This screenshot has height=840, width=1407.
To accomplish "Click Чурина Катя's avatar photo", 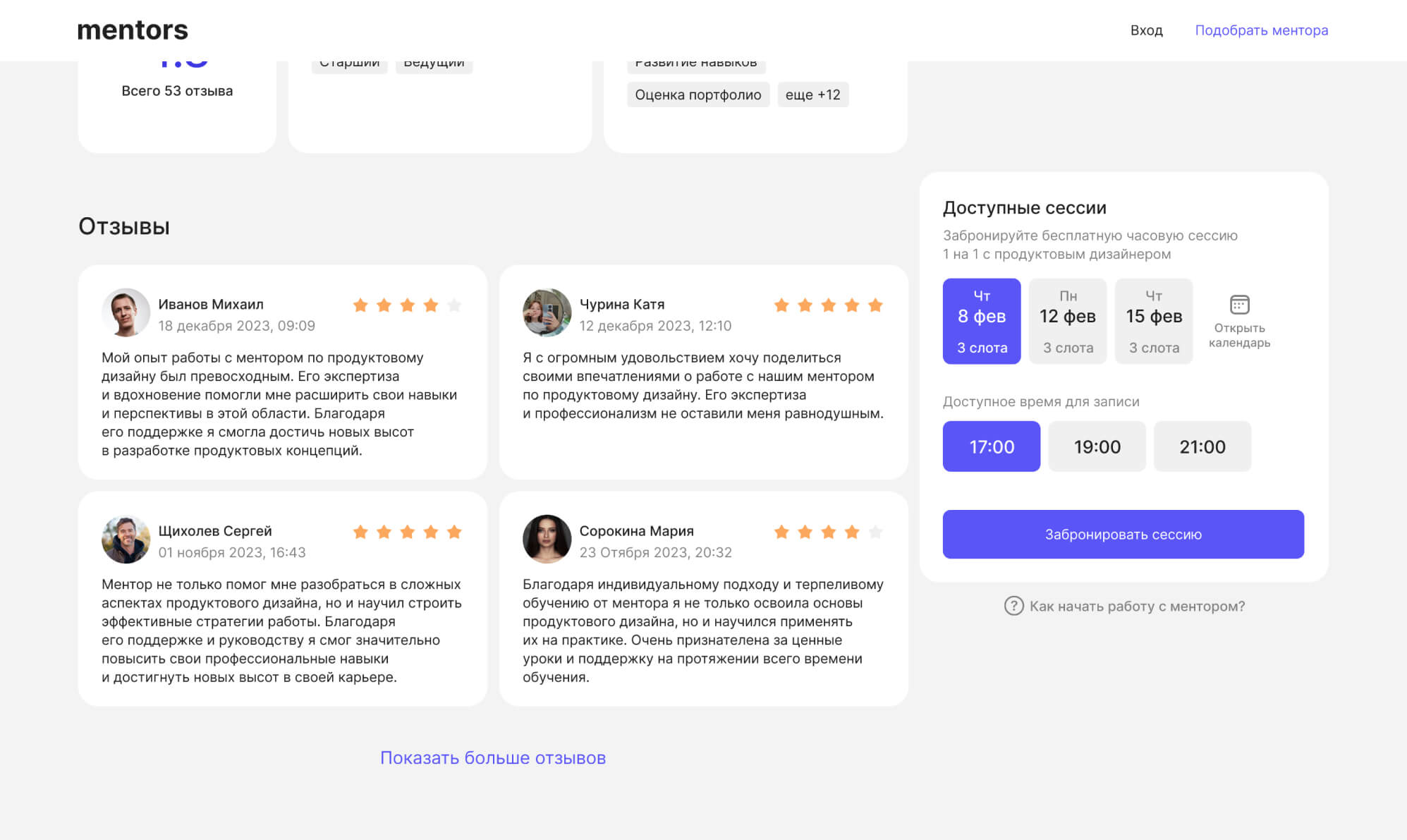I will 547,312.
